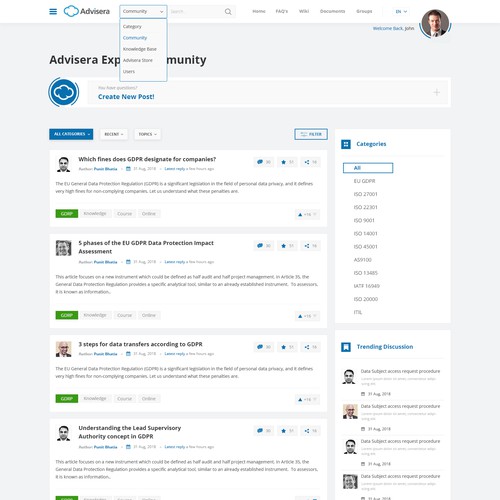Image resolution: width=500 pixels, height=500 pixels.
Task: Click the plus icon in Create New Post
Action: [x=436, y=92]
